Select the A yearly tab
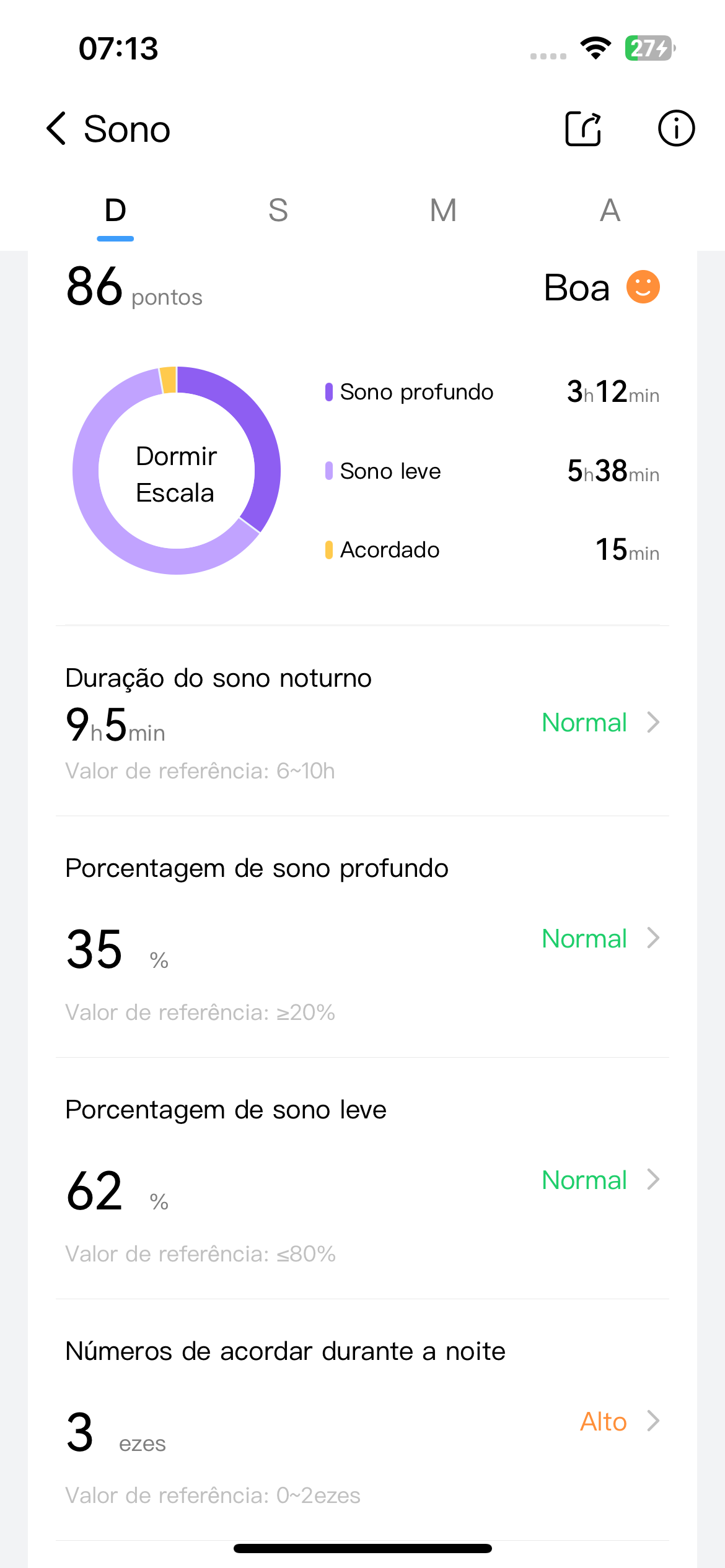Image resolution: width=725 pixels, height=1568 pixels. click(x=610, y=211)
